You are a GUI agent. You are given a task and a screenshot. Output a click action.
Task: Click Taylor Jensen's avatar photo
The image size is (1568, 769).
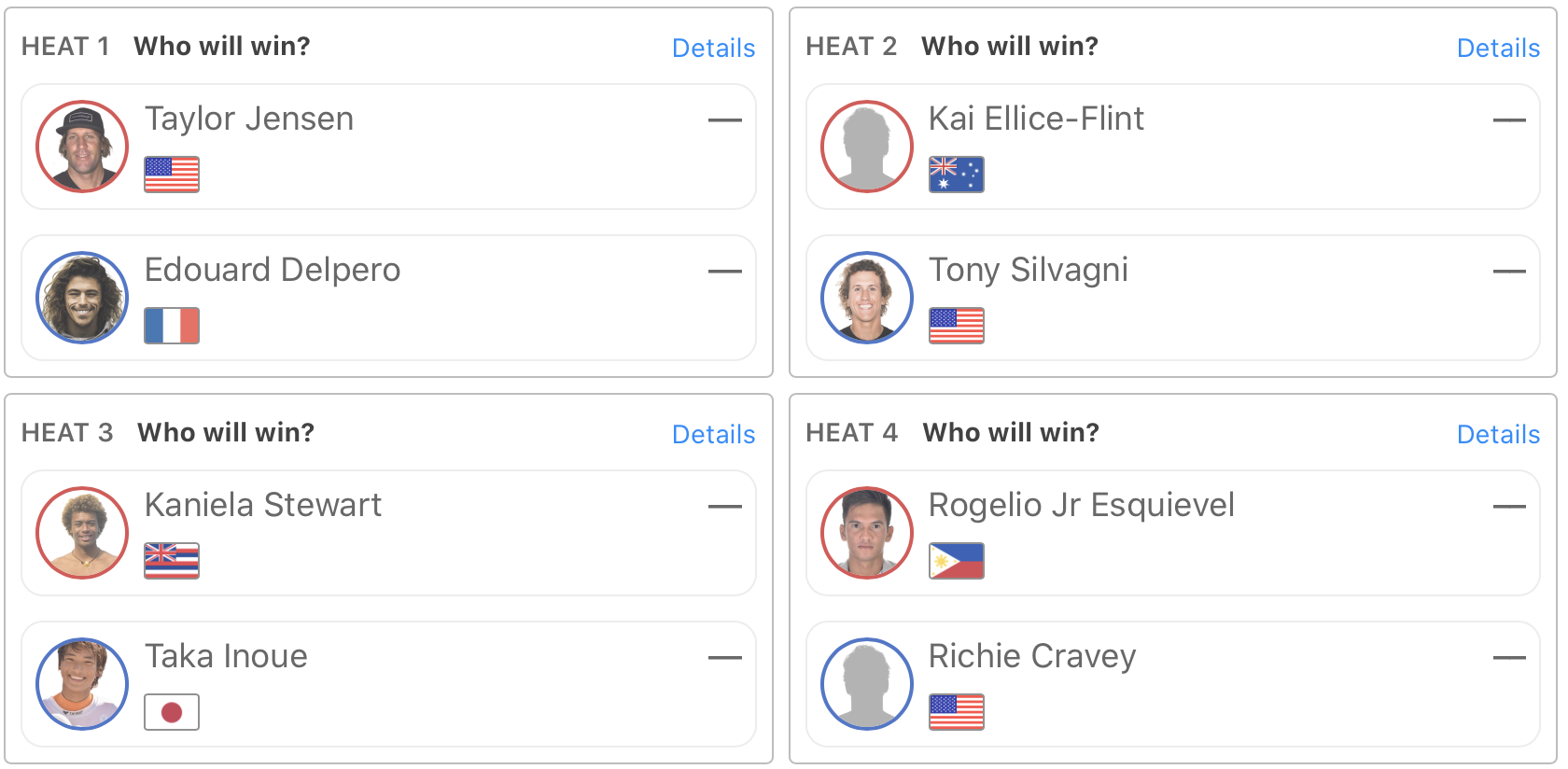82,147
